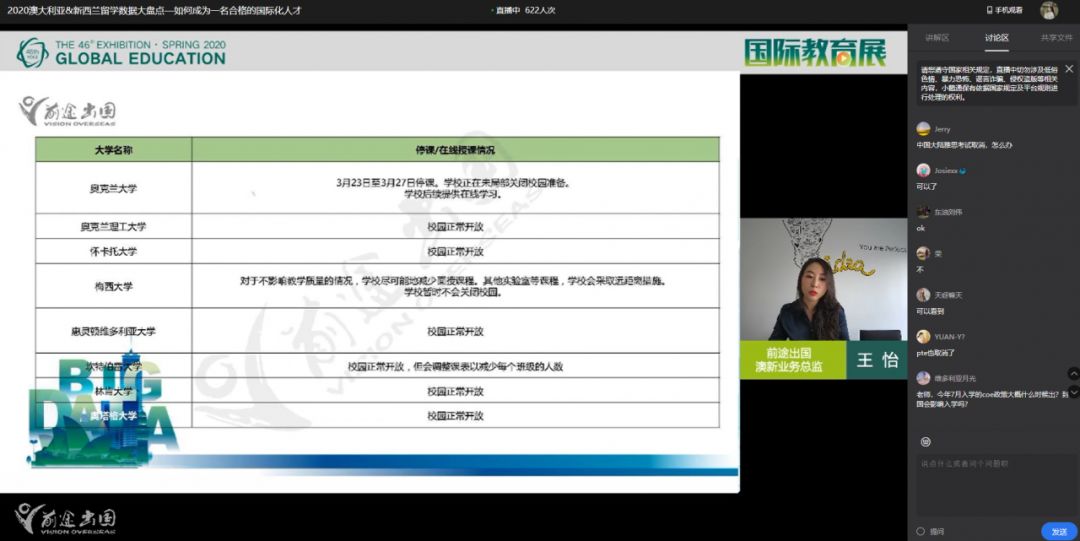Open Josiexx's avatar in the chat
The width and height of the screenshot is (1080, 541).
923,170
